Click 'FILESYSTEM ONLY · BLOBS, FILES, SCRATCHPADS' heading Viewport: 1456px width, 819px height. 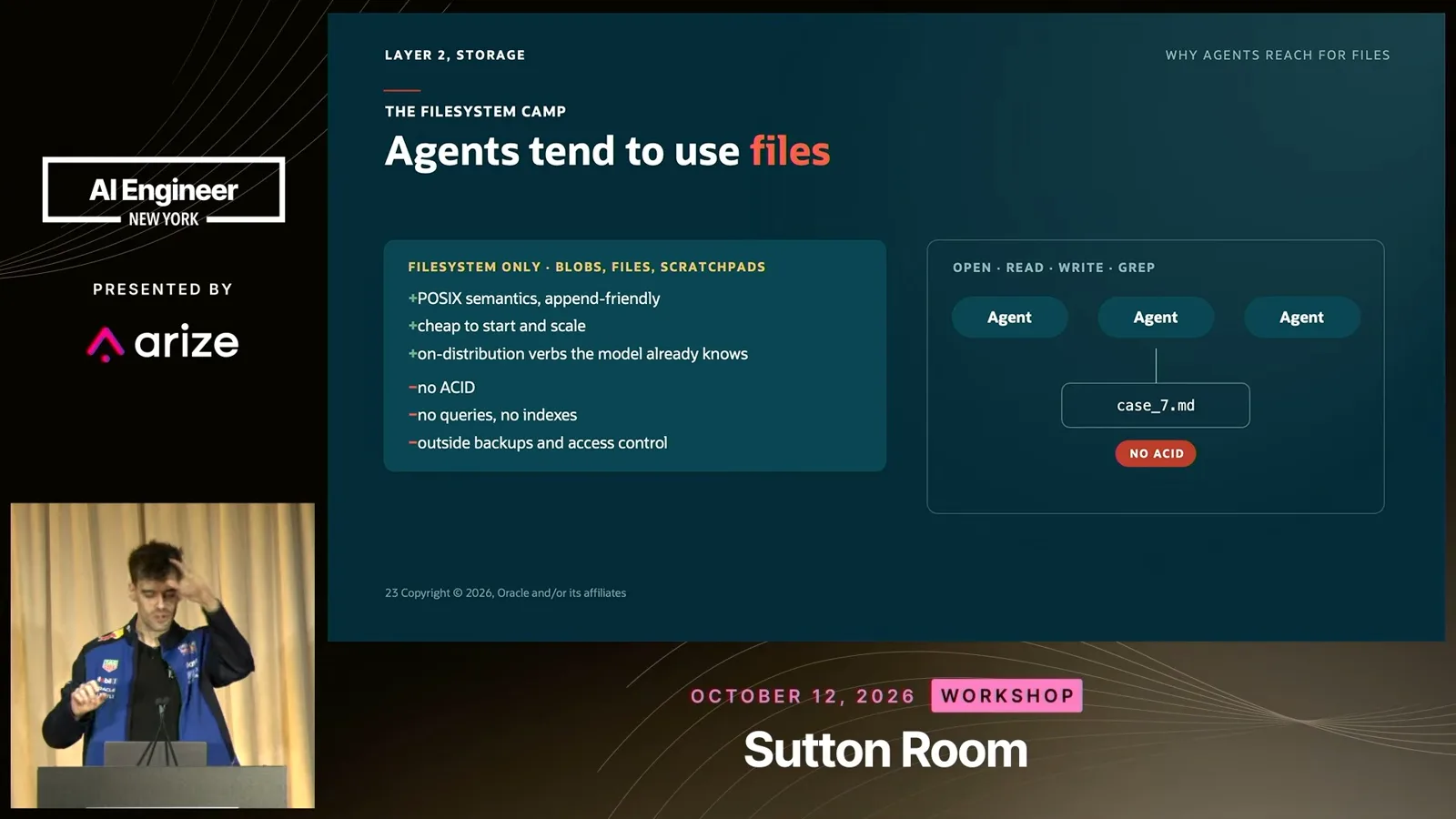[x=587, y=268]
